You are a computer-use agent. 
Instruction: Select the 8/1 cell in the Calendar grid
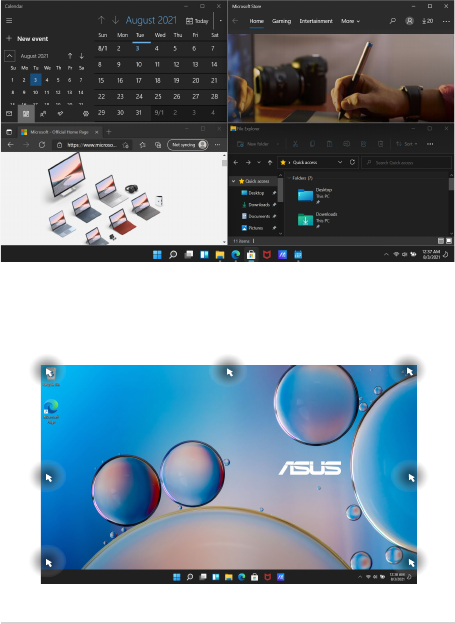coord(102,49)
